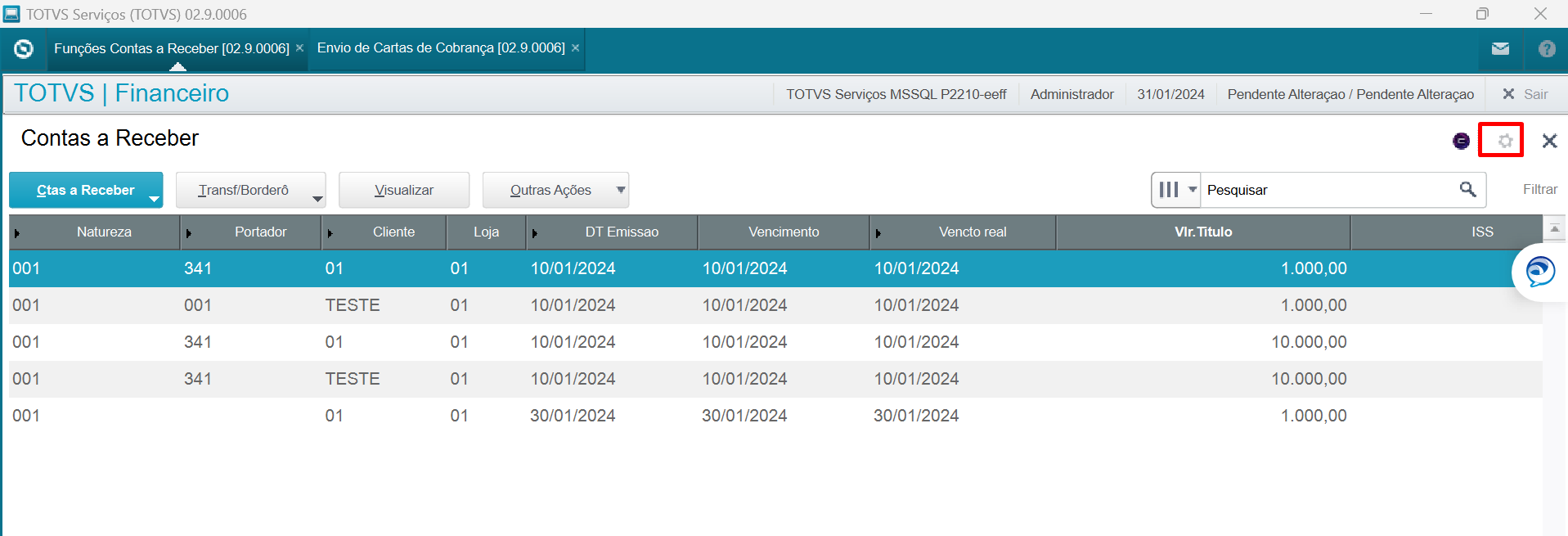Close the Contas a Receber panel
Viewport: 1568px width, 536px height.
click(x=1548, y=141)
